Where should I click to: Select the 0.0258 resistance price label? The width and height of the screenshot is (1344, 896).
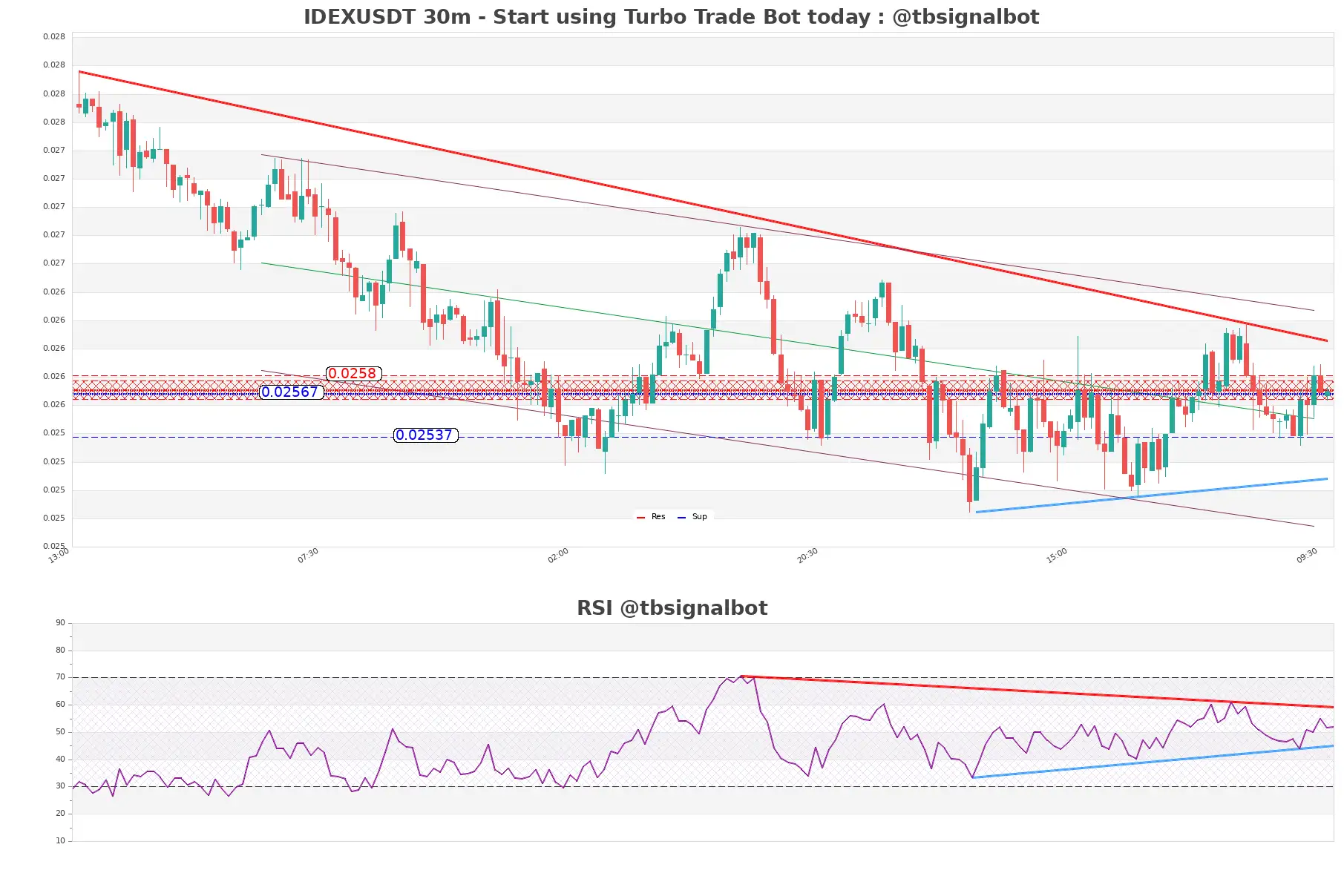pos(353,374)
